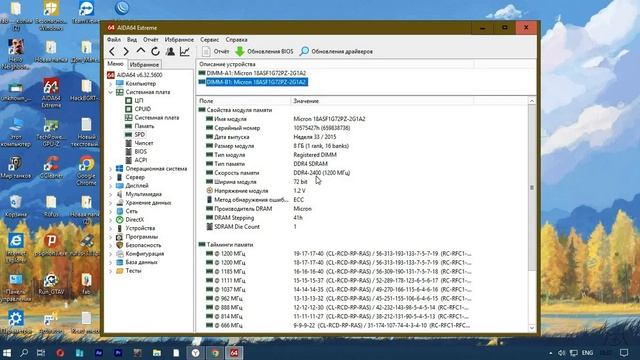Open the Google Chrome desktop shortcut

86,171
